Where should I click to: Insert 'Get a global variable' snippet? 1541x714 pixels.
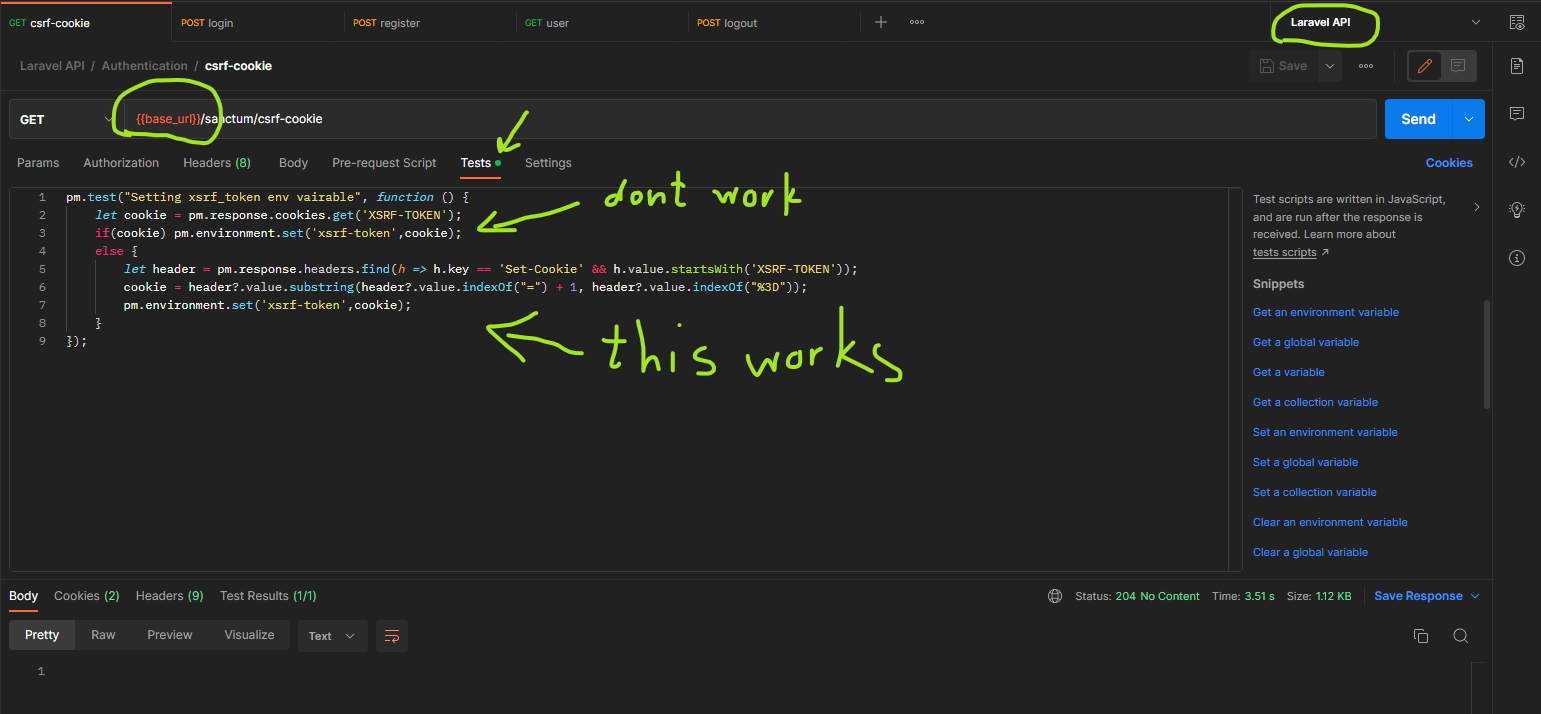[x=1306, y=342]
